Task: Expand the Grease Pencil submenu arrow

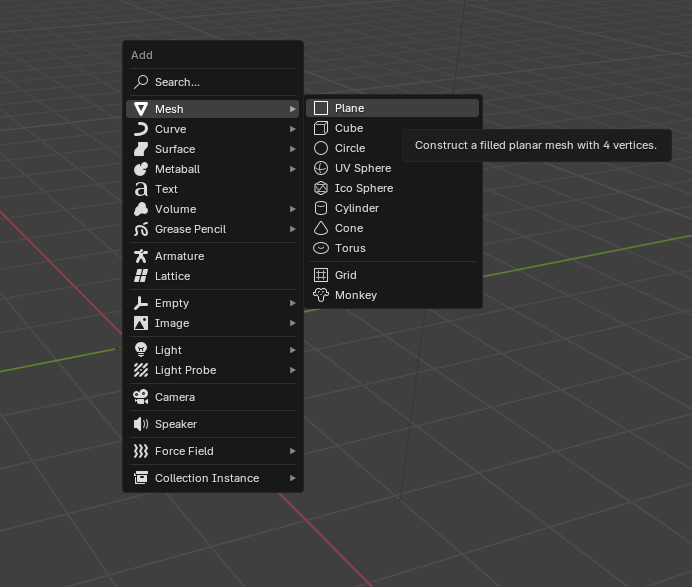Action: pyautogui.click(x=292, y=229)
